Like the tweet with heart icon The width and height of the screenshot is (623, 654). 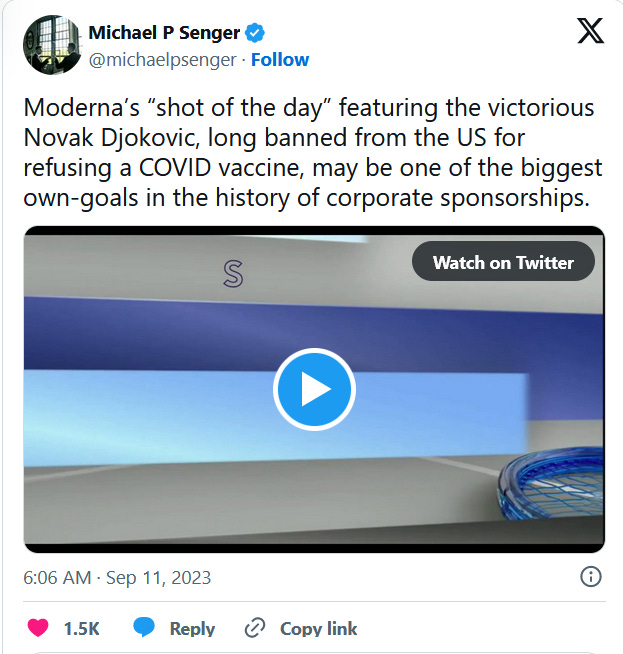click(38, 628)
